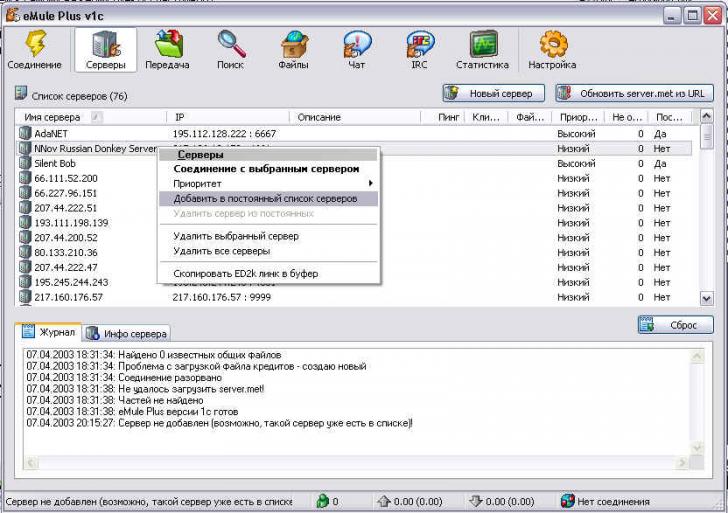
Task: Open the Настройка settings gear icon
Action: point(552,46)
